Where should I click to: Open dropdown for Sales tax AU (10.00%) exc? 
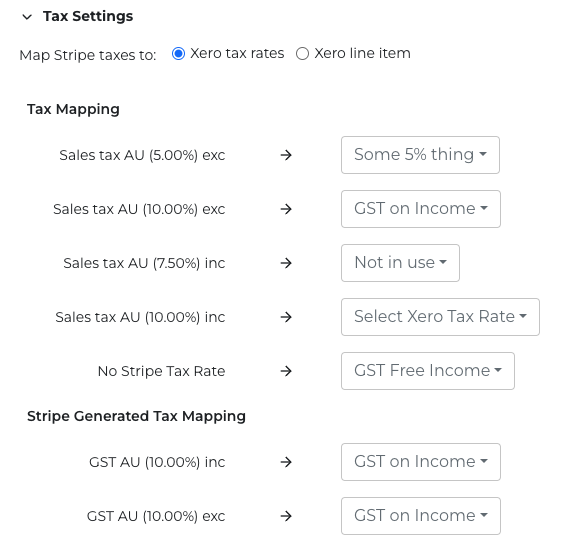click(x=421, y=209)
